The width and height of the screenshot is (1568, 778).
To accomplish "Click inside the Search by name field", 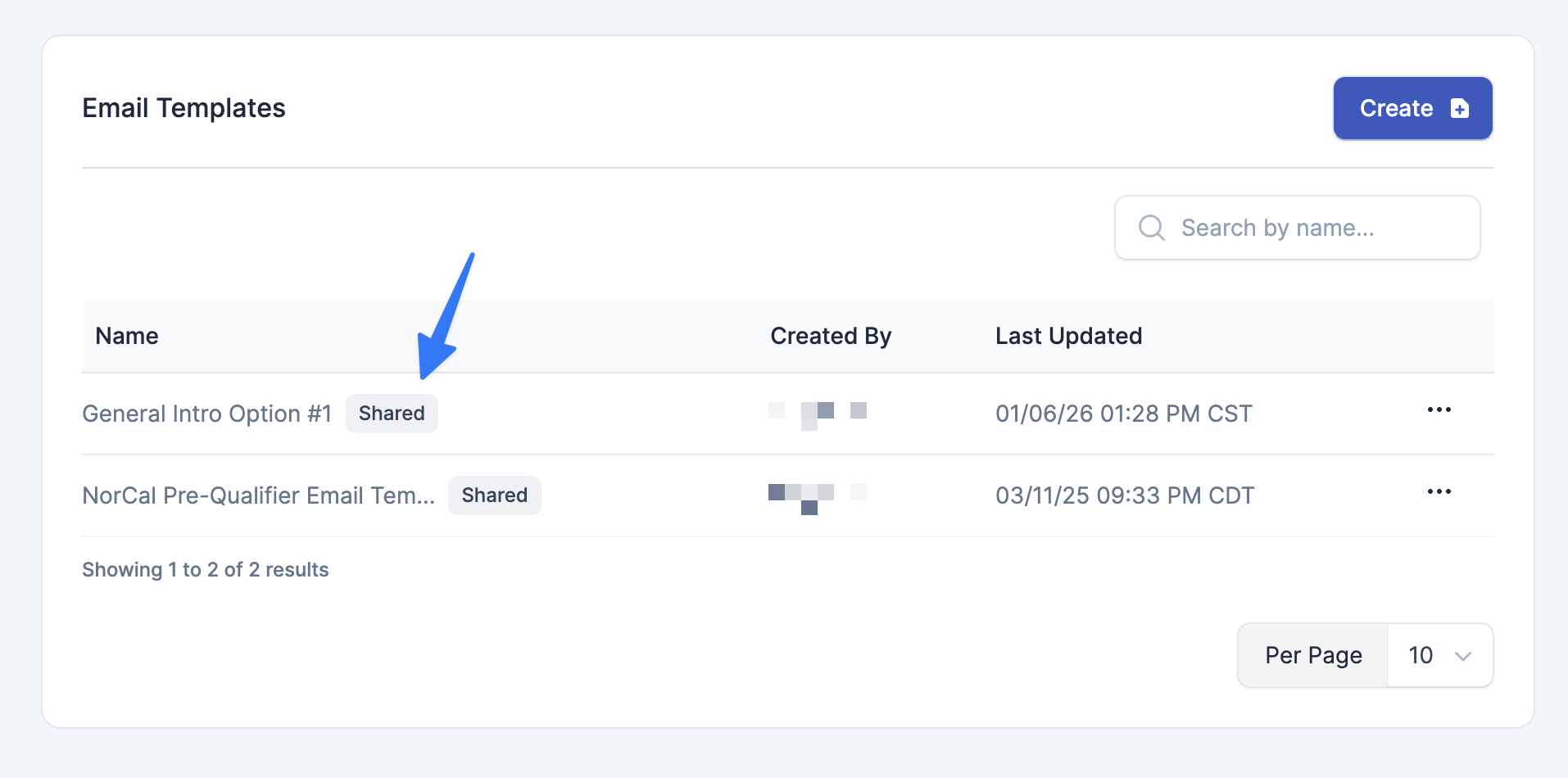I will pyautogui.click(x=1297, y=228).
